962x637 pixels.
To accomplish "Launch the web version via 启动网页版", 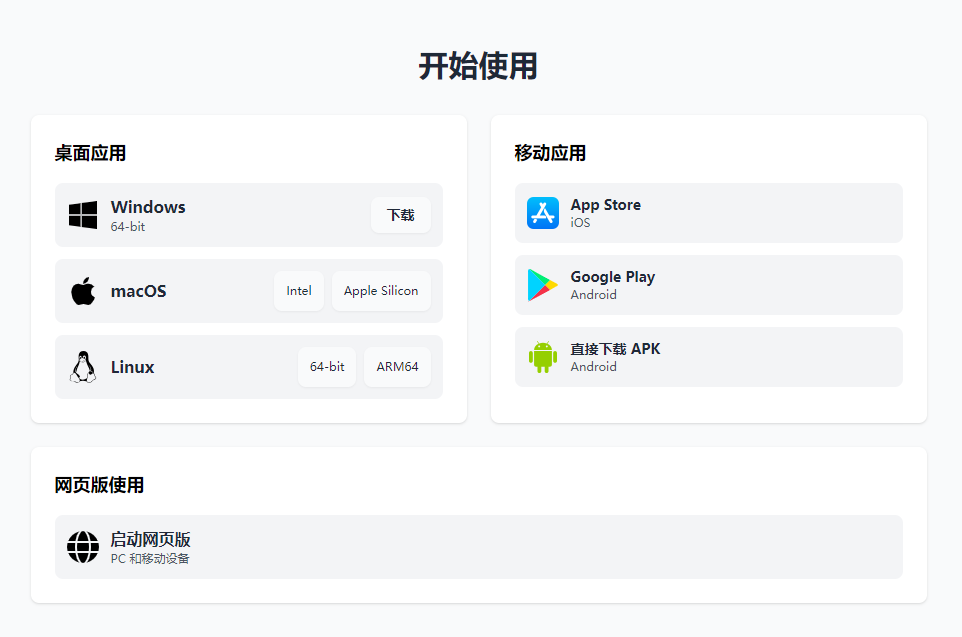I will point(479,547).
